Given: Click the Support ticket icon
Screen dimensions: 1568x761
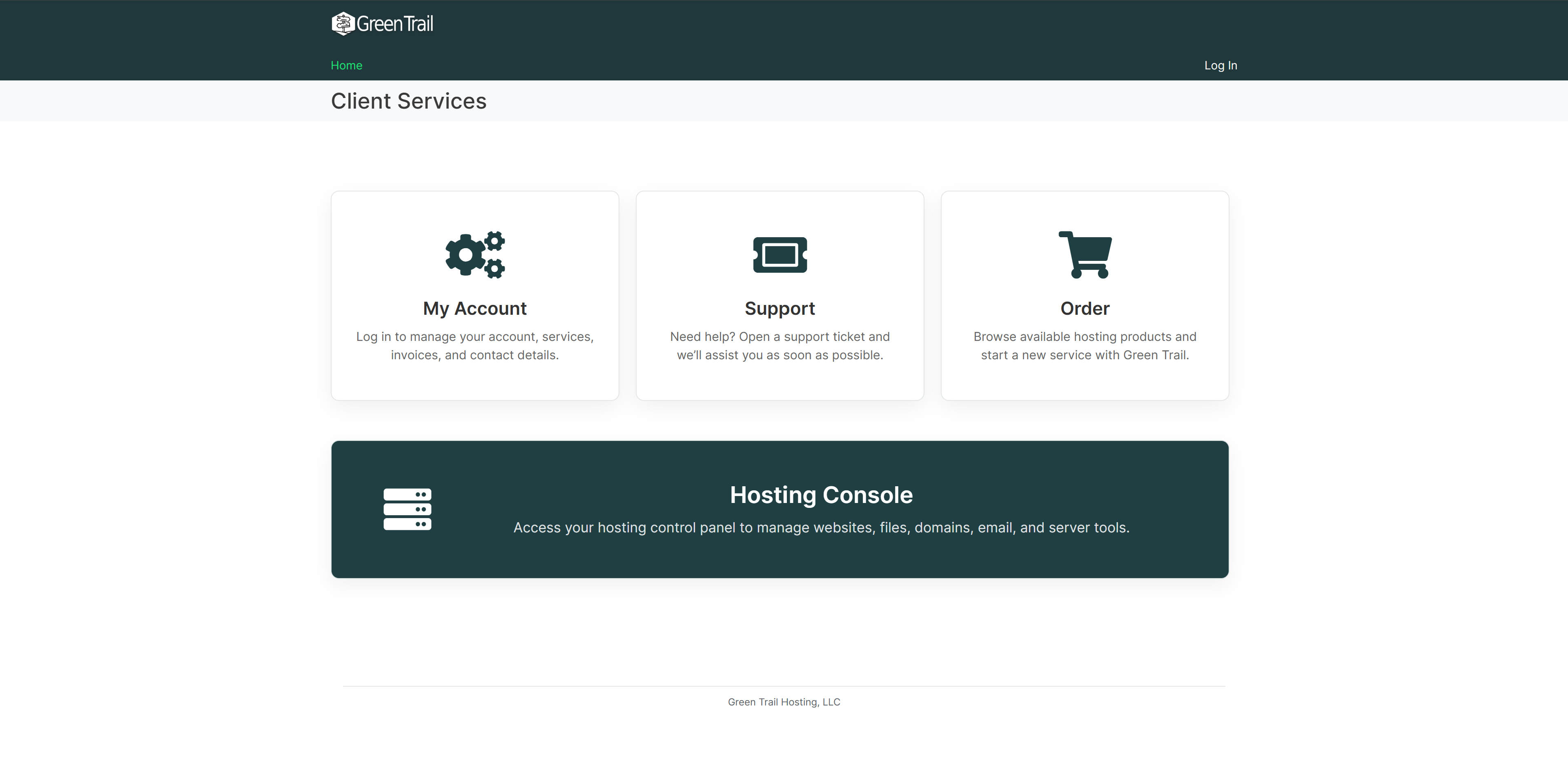Looking at the screenshot, I should point(780,254).
